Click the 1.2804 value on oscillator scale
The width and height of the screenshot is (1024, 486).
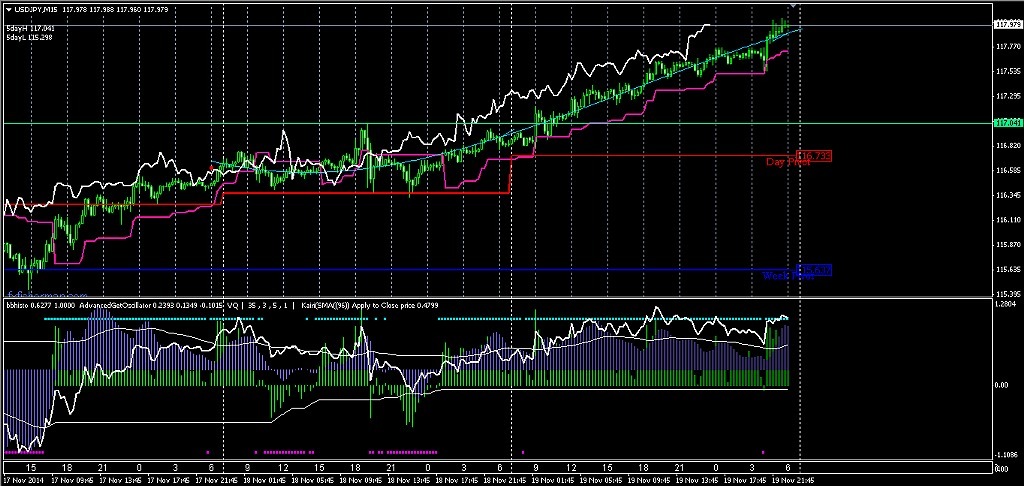(1008, 305)
